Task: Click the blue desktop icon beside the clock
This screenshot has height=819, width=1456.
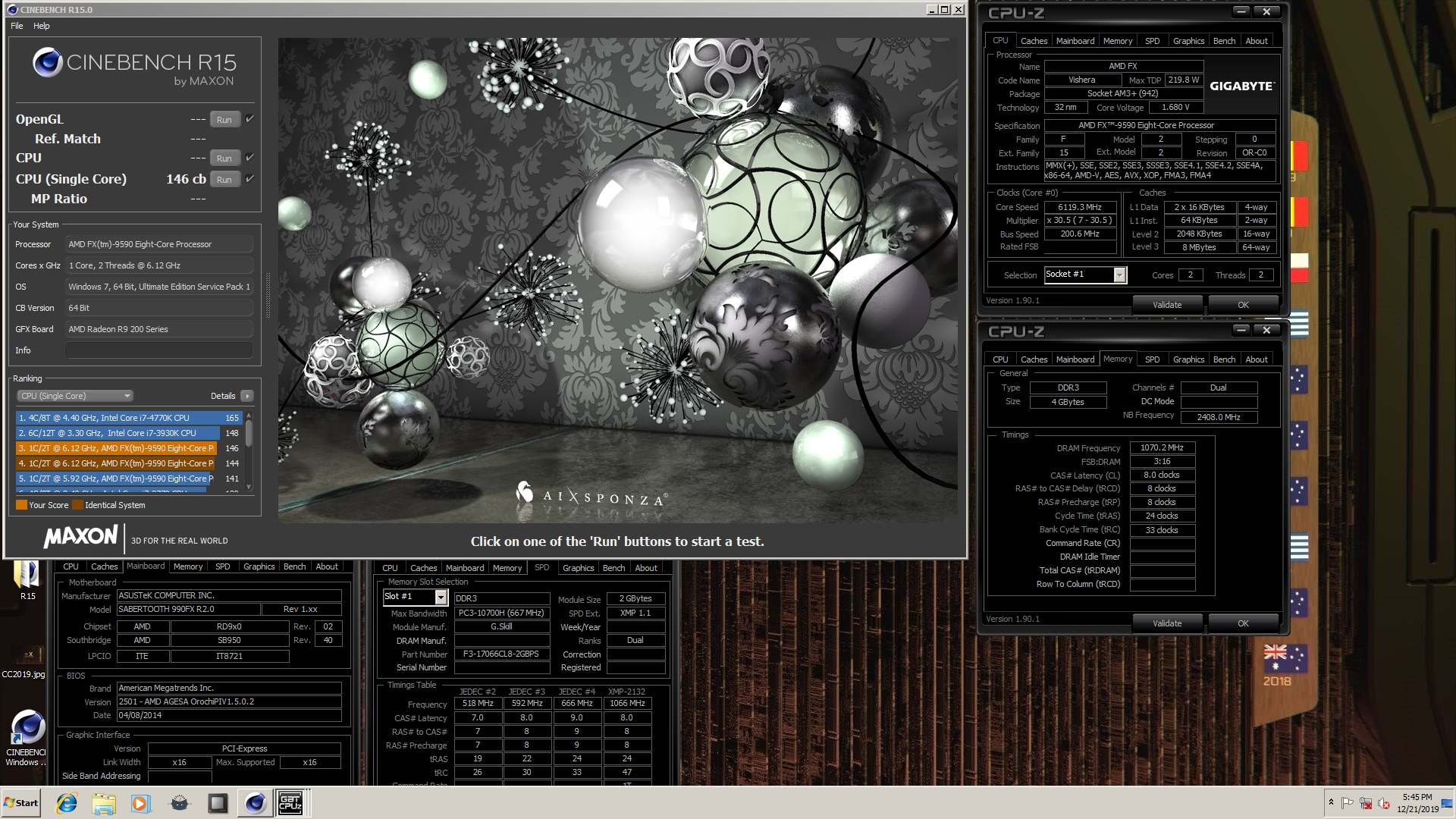Action: (x=1448, y=803)
